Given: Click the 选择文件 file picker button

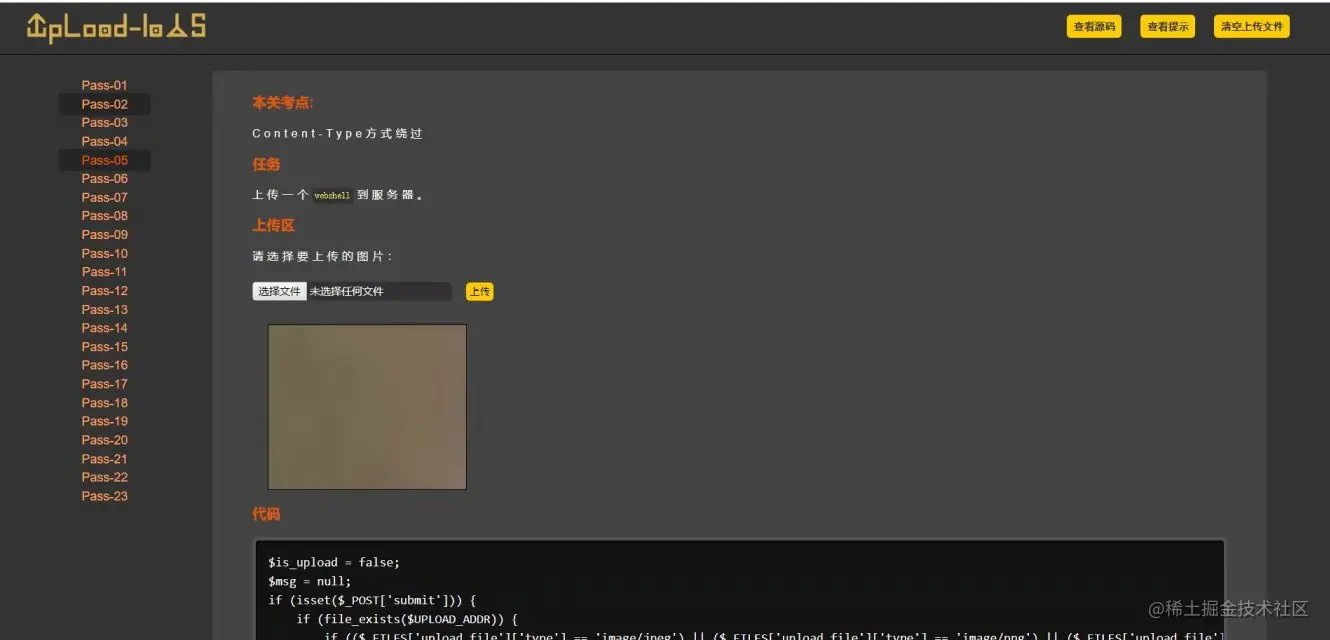Looking at the screenshot, I should tap(279, 291).
